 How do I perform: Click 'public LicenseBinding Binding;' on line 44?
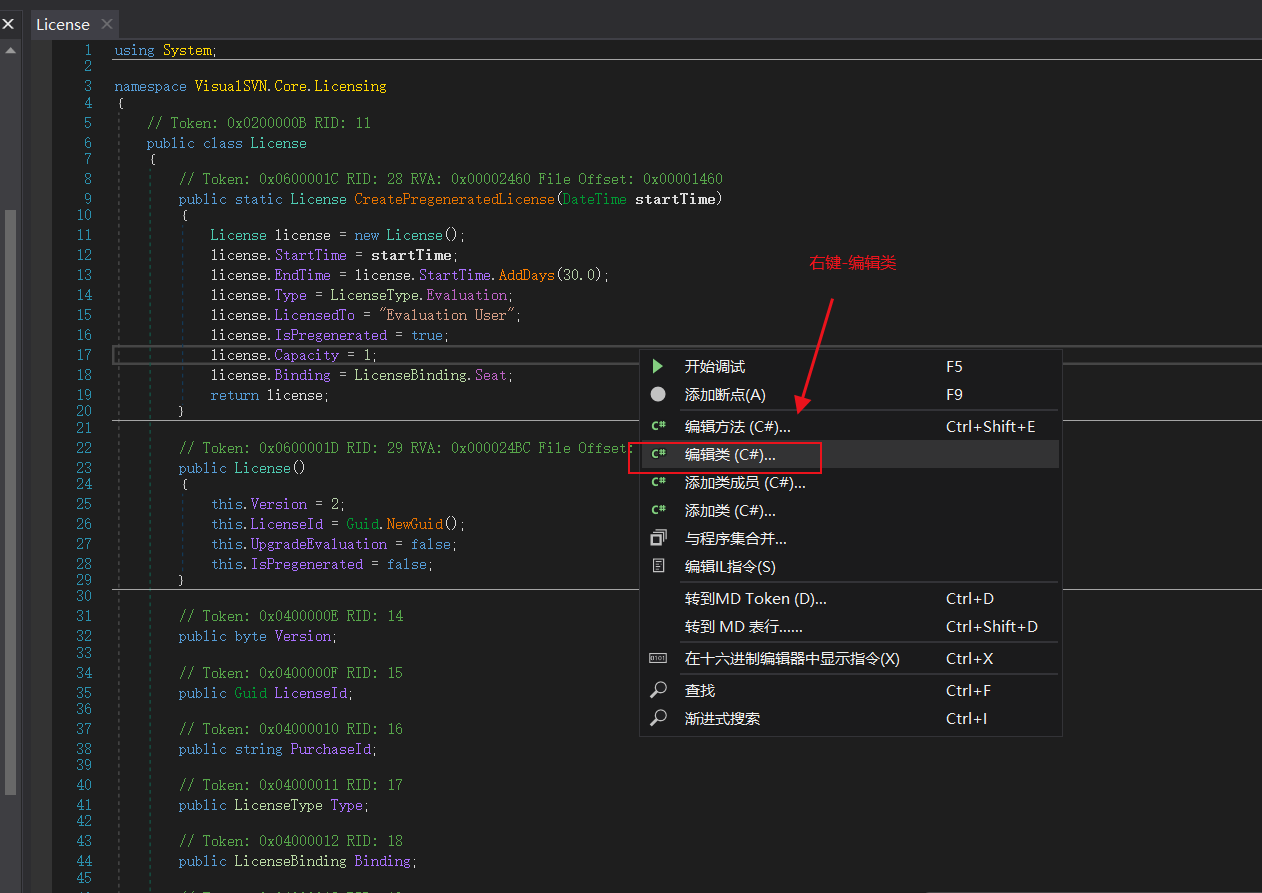pyautogui.click(x=297, y=861)
